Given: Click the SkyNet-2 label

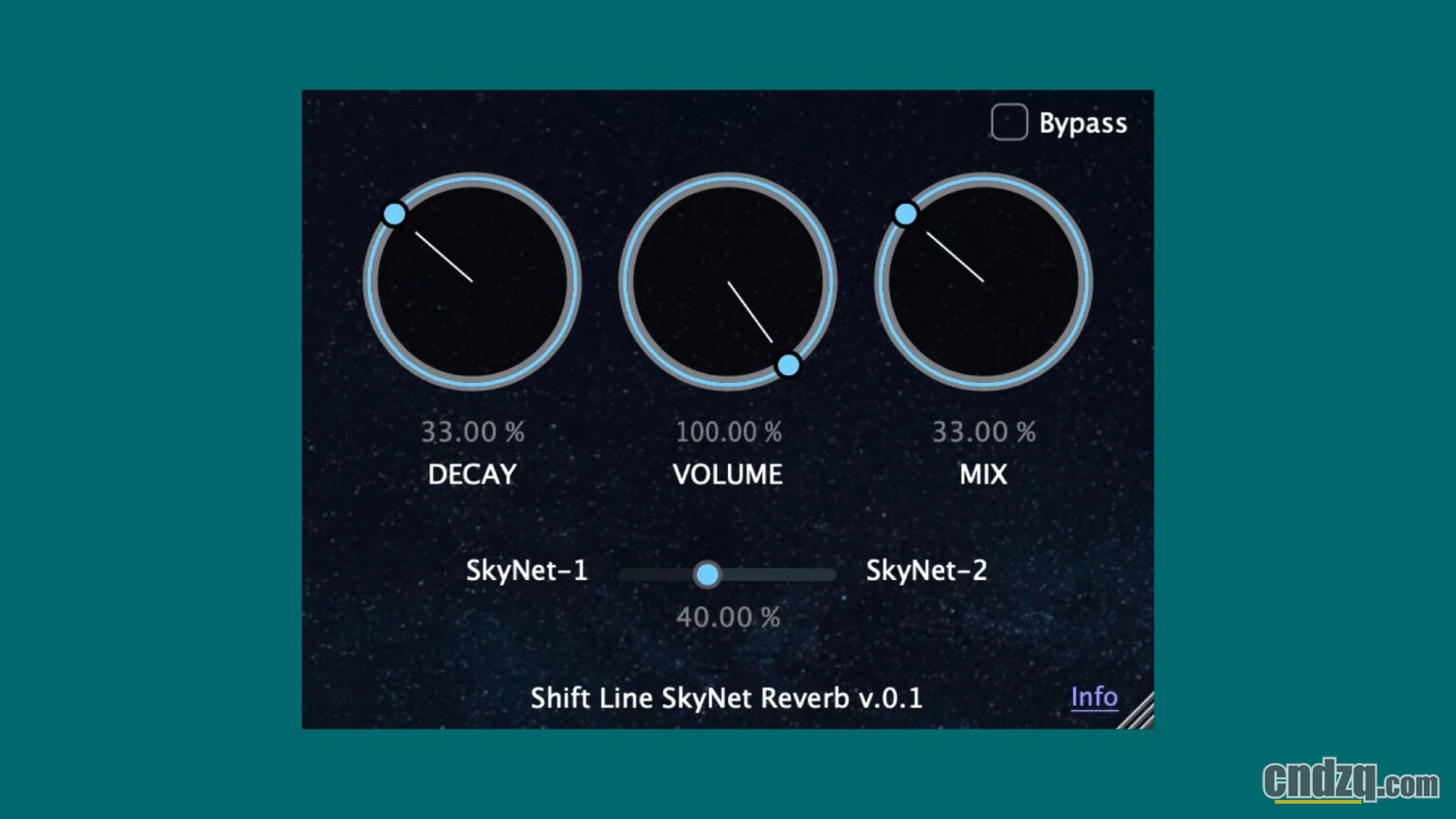Looking at the screenshot, I should click(926, 571).
